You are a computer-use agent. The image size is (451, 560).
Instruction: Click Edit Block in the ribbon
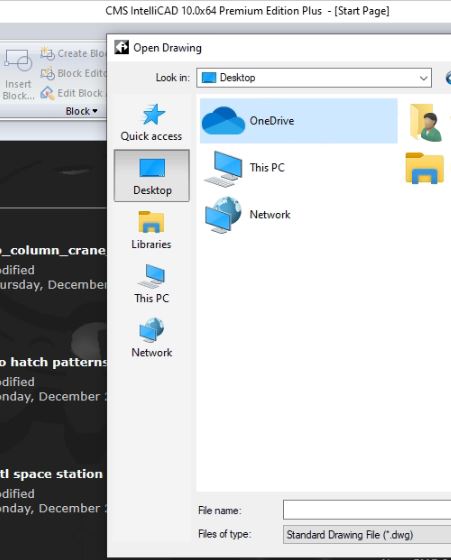[73, 93]
